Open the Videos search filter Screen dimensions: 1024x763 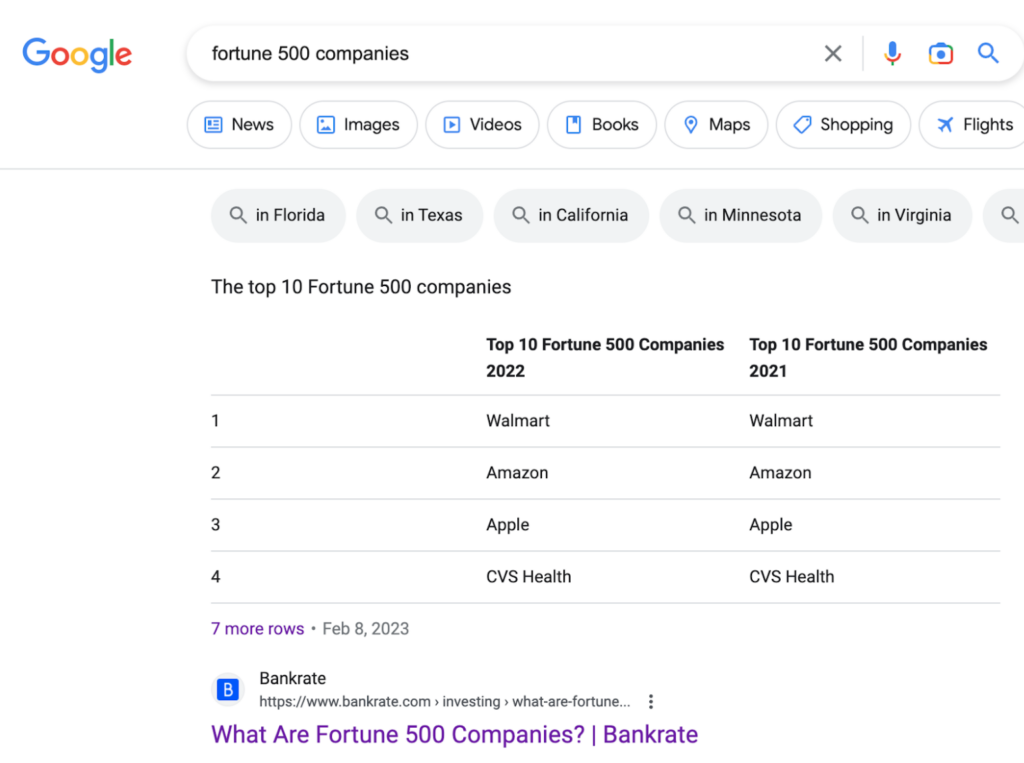click(x=482, y=125)
